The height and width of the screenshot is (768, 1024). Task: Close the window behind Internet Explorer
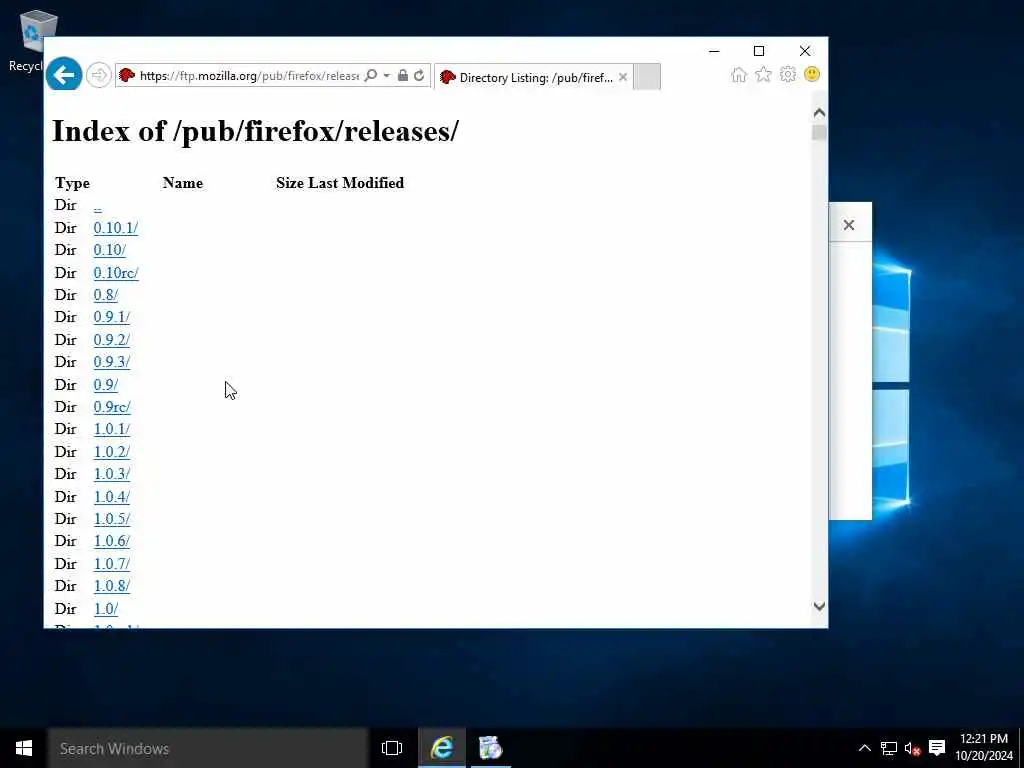[848, 225]
